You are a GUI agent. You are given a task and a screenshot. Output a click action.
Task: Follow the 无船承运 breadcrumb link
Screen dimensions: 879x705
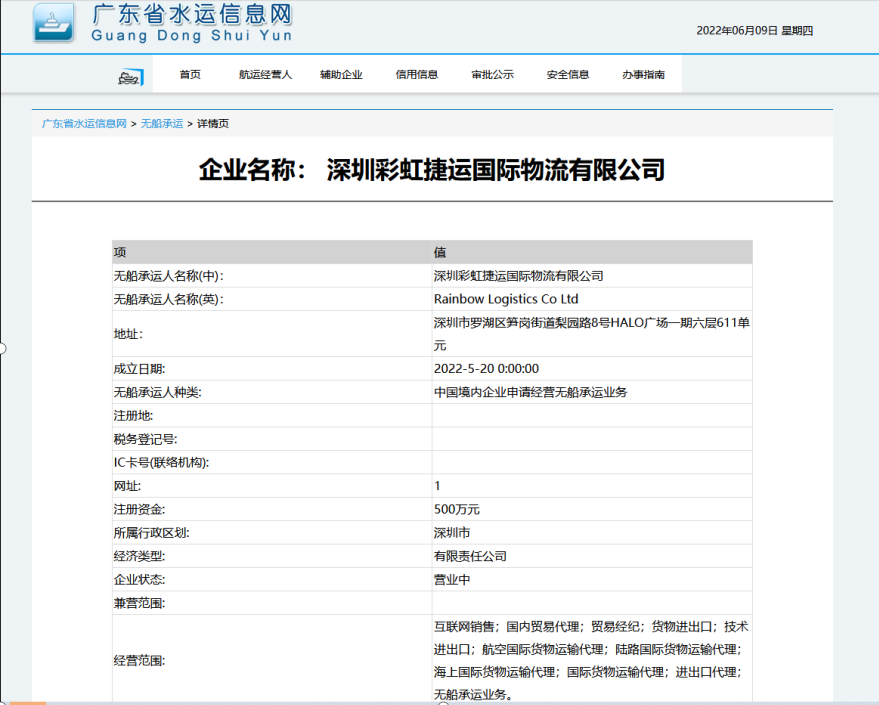(x=161, y=123)
